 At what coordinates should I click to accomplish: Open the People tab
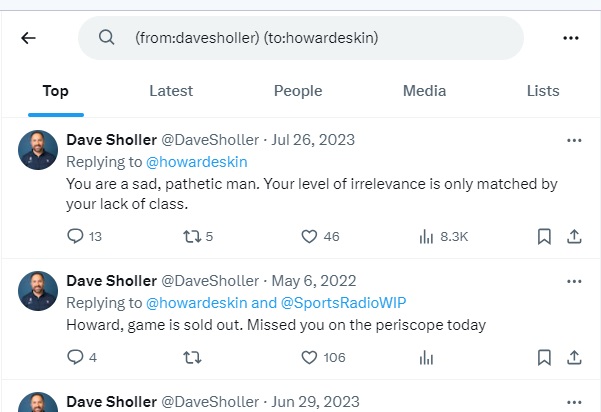point(298,91)
